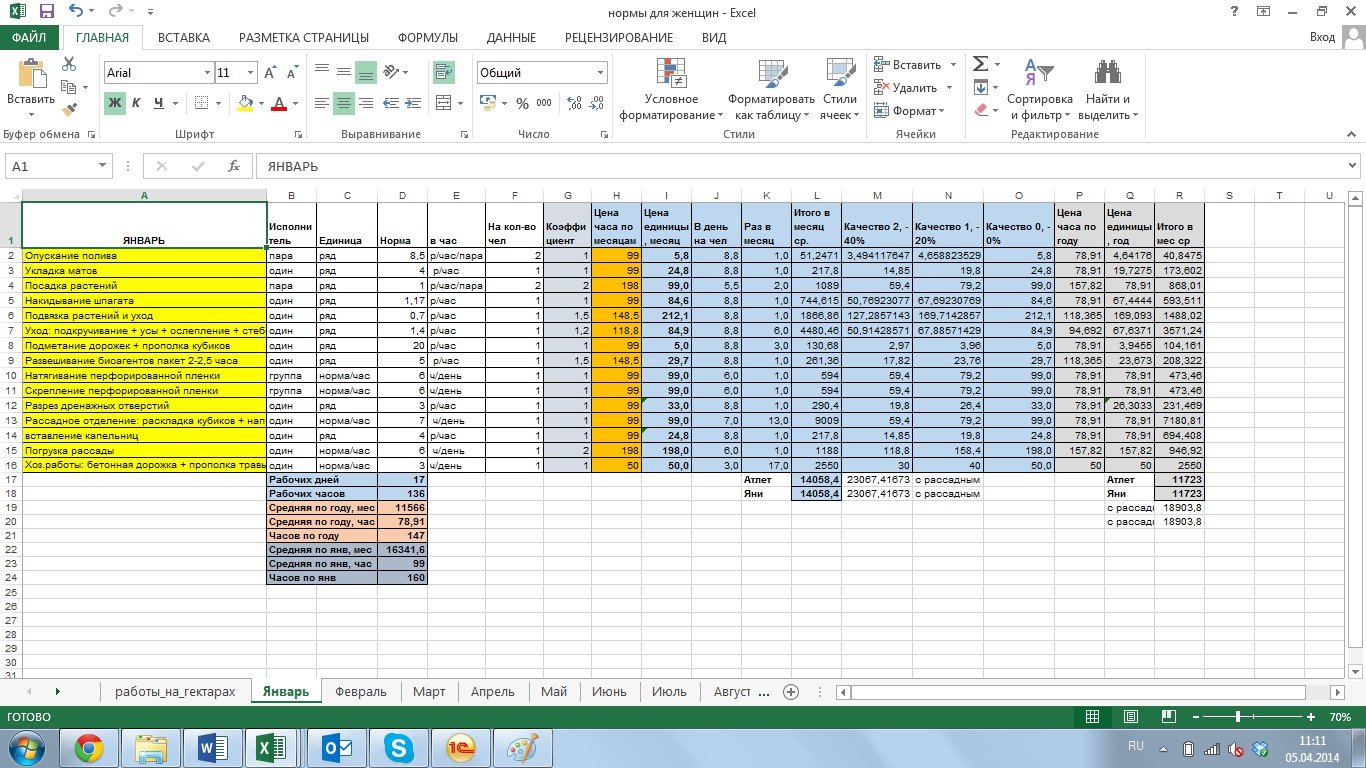Open the Февраль sheet tab
Screen dimensions: 1366x768
click(361, 692)
